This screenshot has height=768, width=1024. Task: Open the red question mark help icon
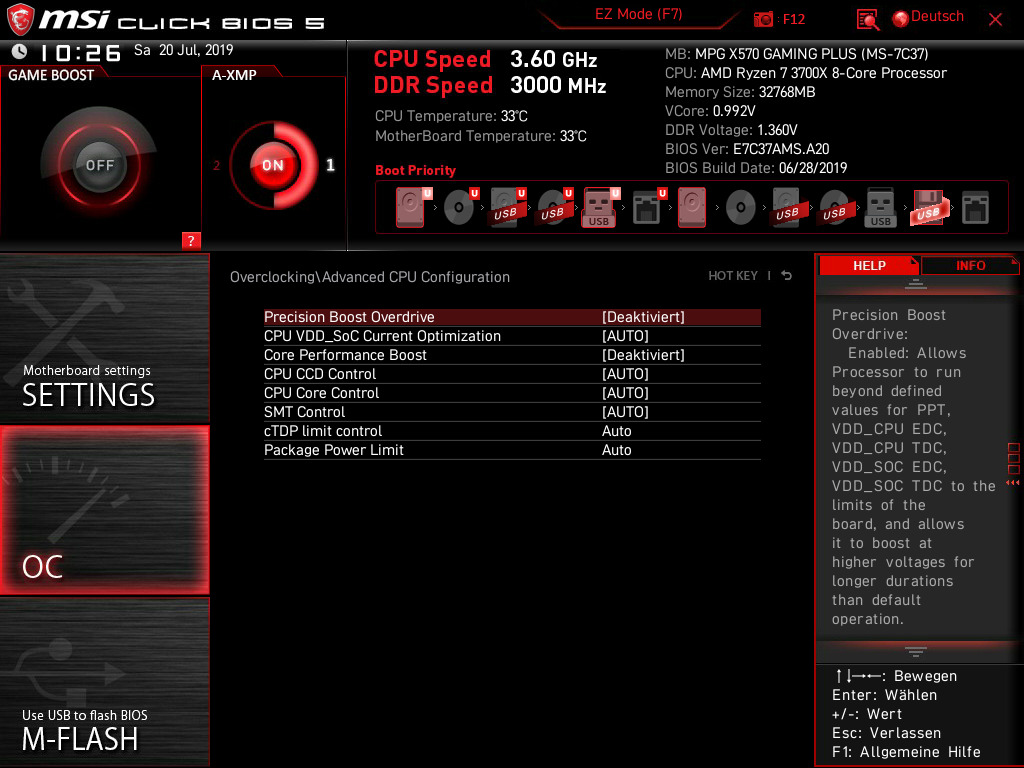point(191,240)
